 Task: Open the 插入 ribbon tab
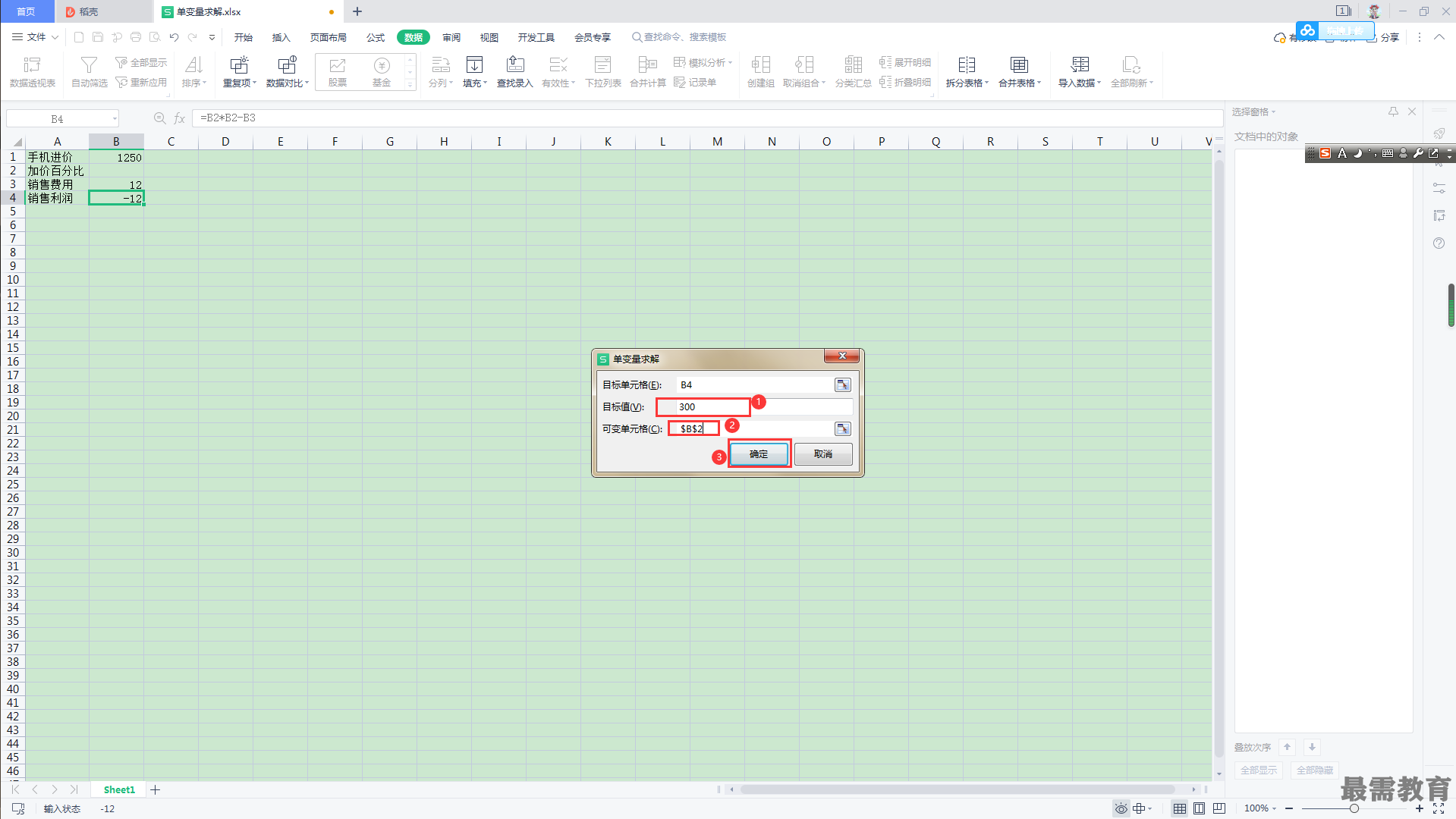pyautogui.click(x=281, y=37)
